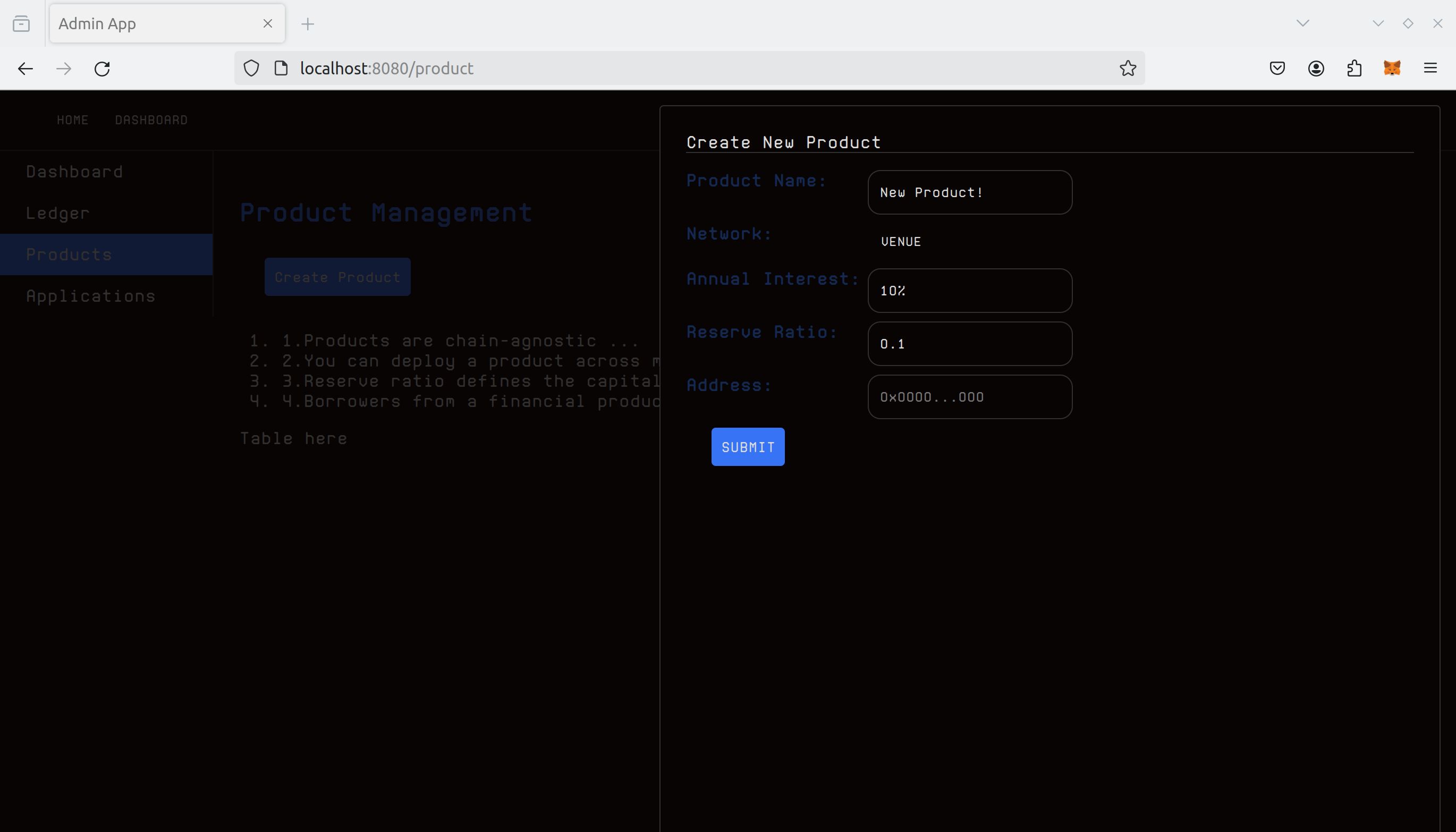1456x832 pixels.
Task: Go to HOME nav link
Action: coord(73,120)
